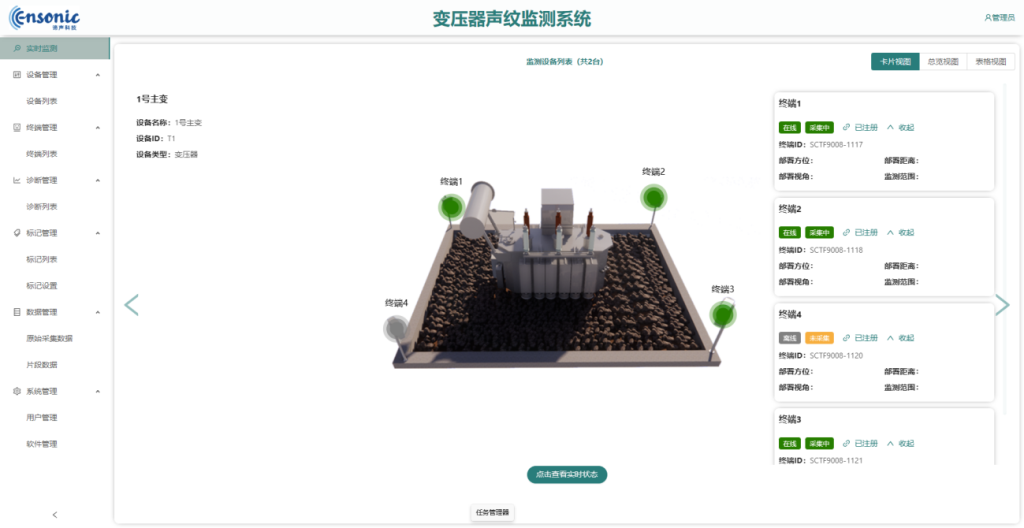The image size is (1024, 528).
Task: Click the 诊断管理 chart icon
Action: [17, 180]
